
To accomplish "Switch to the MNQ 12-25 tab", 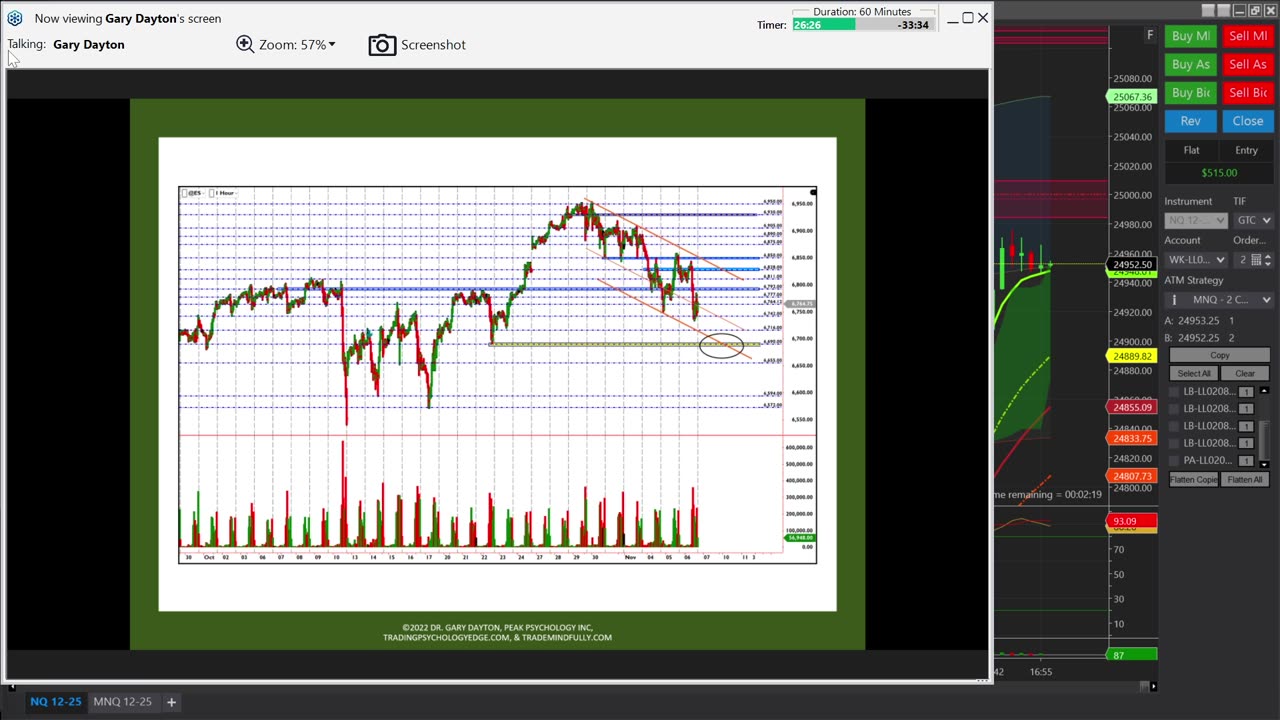I will [x=122, y=702].
